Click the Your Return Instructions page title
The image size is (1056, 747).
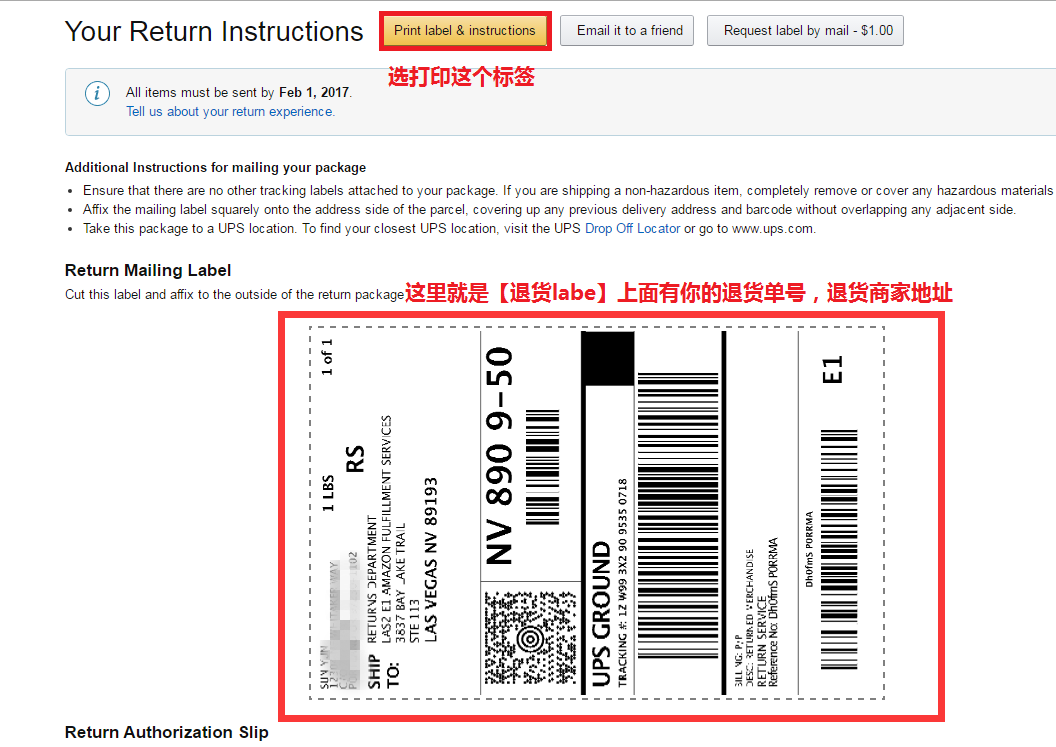pos(213,32)
